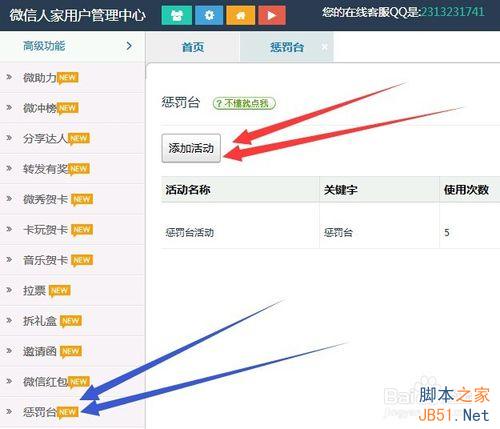Open 微冲榜 in the sidebar

coord(72,108)
